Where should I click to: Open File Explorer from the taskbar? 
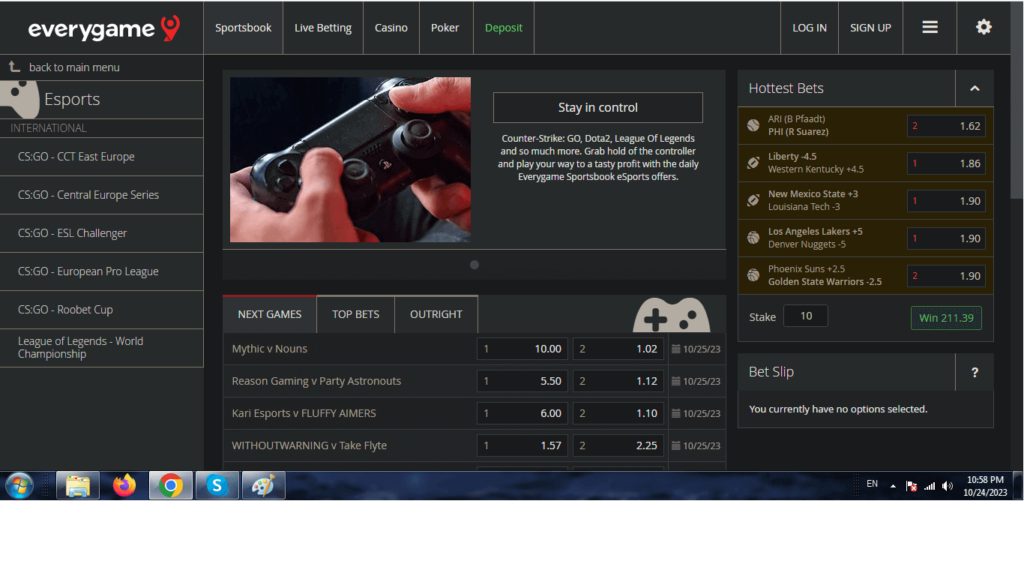78,486
